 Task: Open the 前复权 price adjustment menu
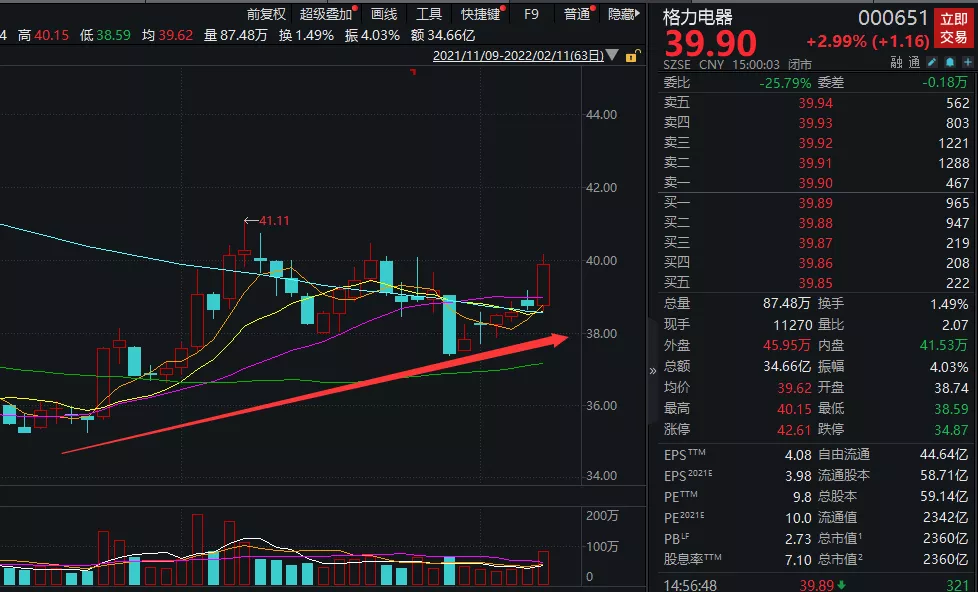pyautogui.click(x=266, y=14)
